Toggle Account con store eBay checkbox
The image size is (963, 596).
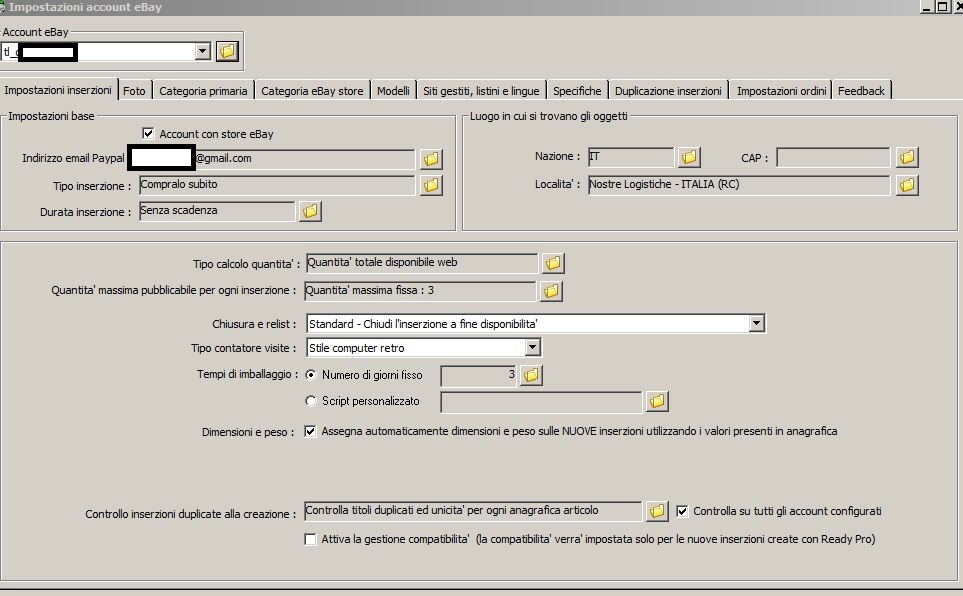click(x=148, y=133)
